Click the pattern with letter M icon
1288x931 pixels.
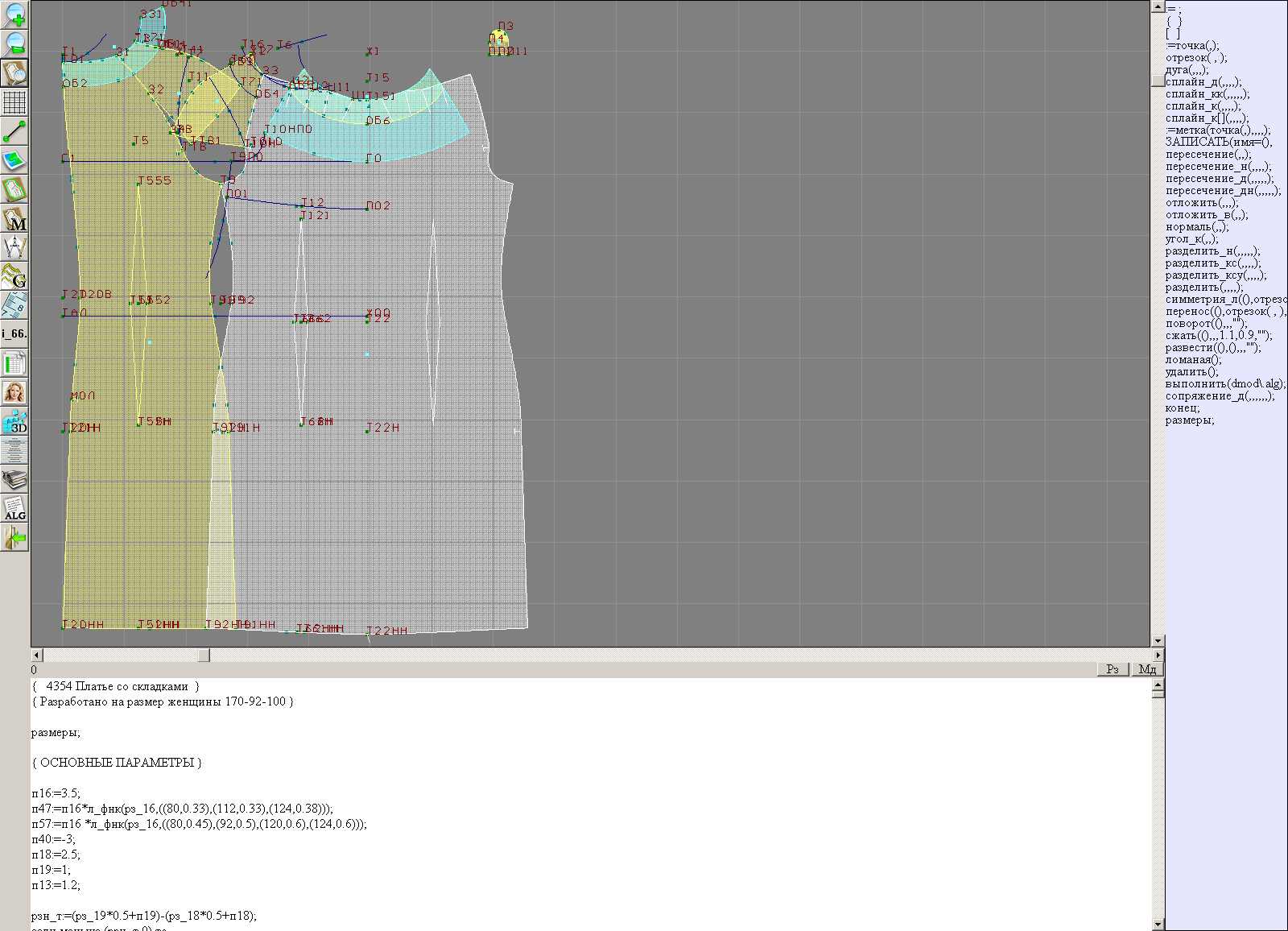coord(14,219)
